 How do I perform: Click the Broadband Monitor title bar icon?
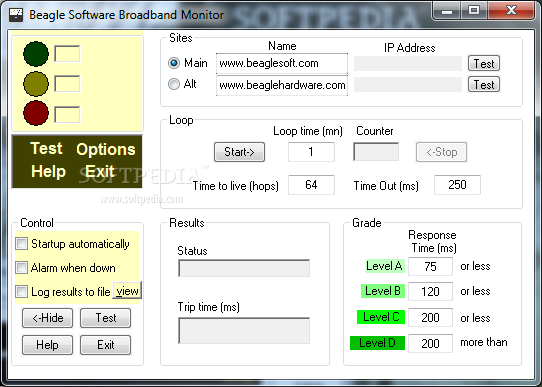(16, 15)
